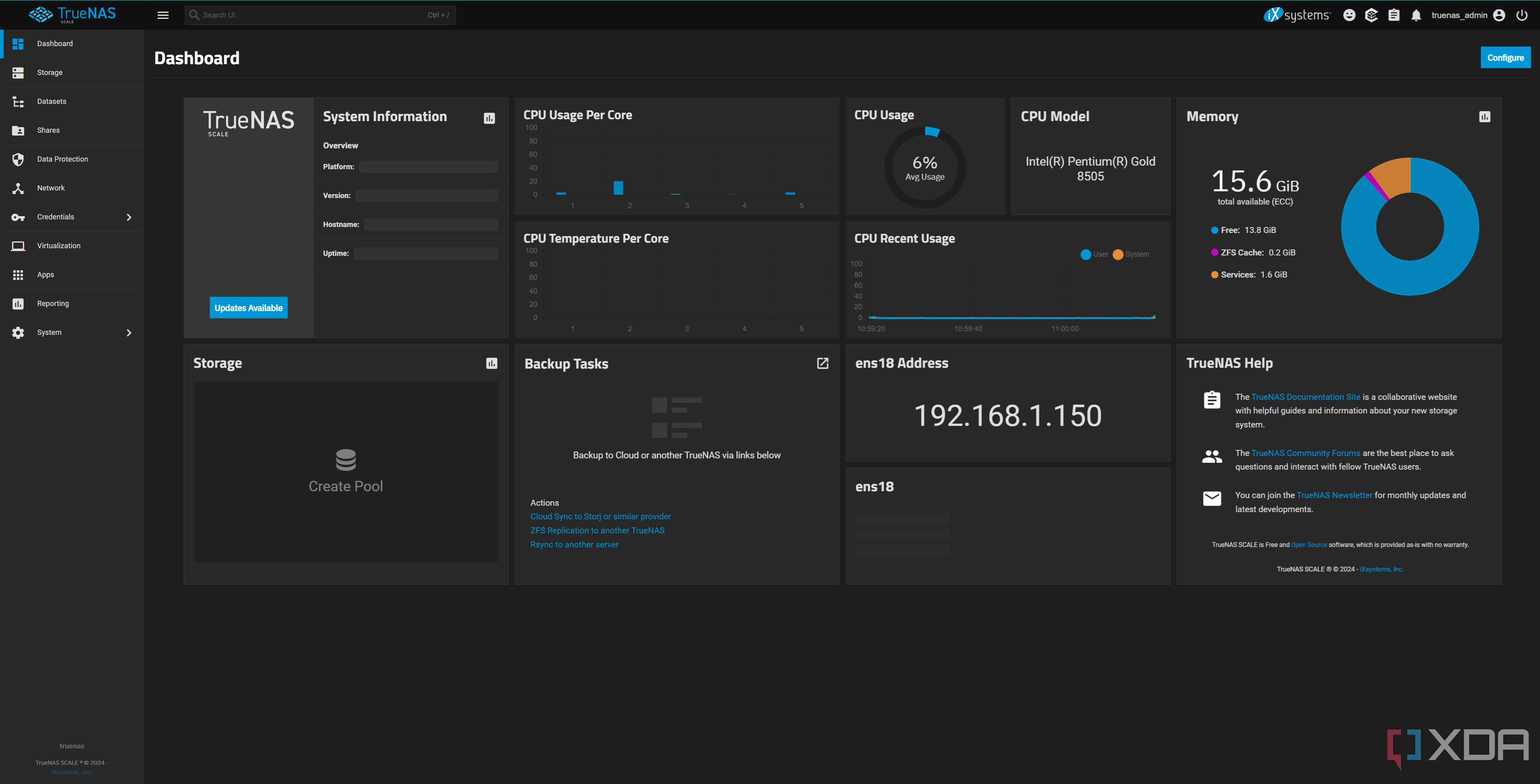Open the jobs clipboard icon

(1394, 16)
